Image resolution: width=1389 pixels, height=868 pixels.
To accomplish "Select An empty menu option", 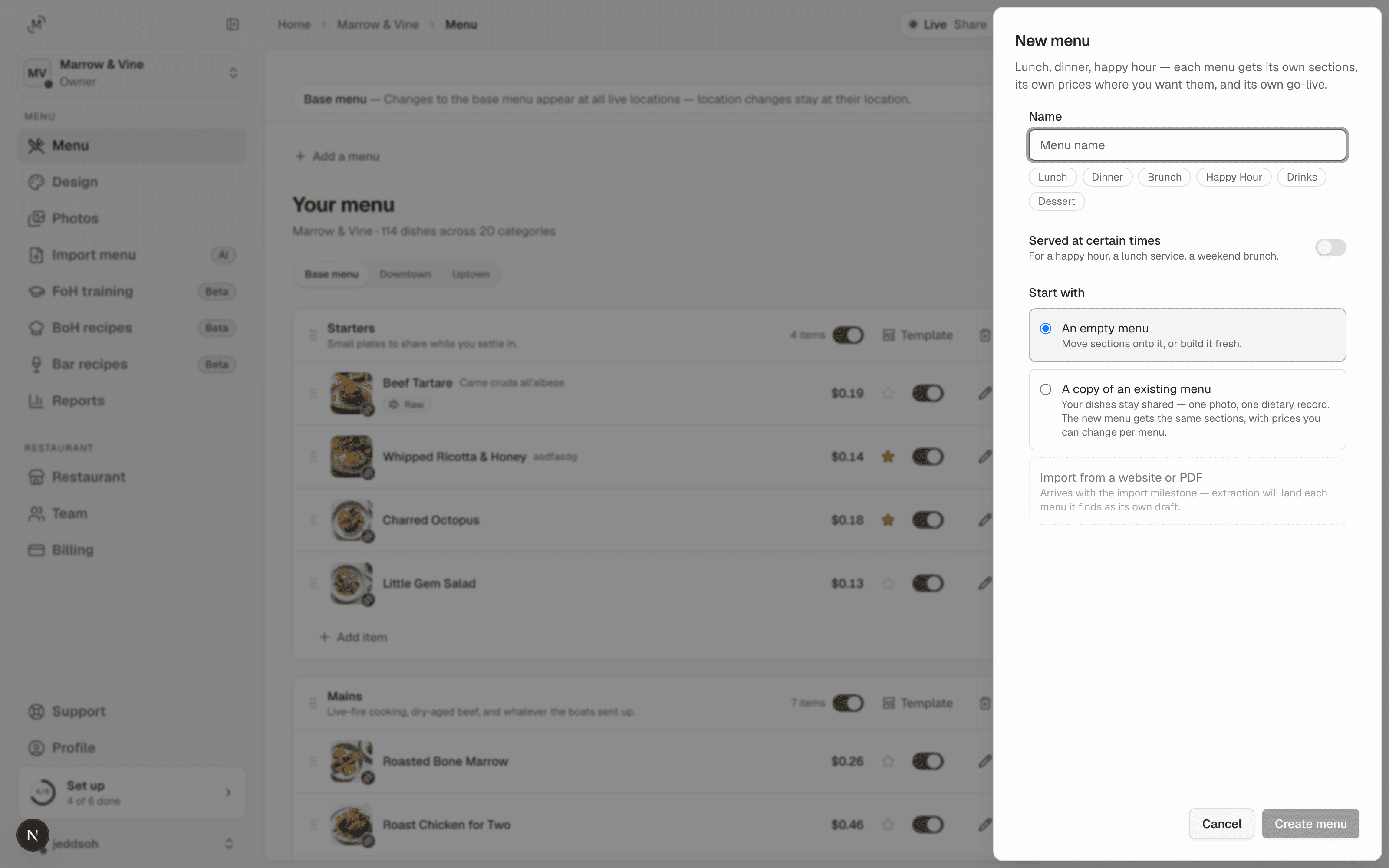I will point(1187,335).
